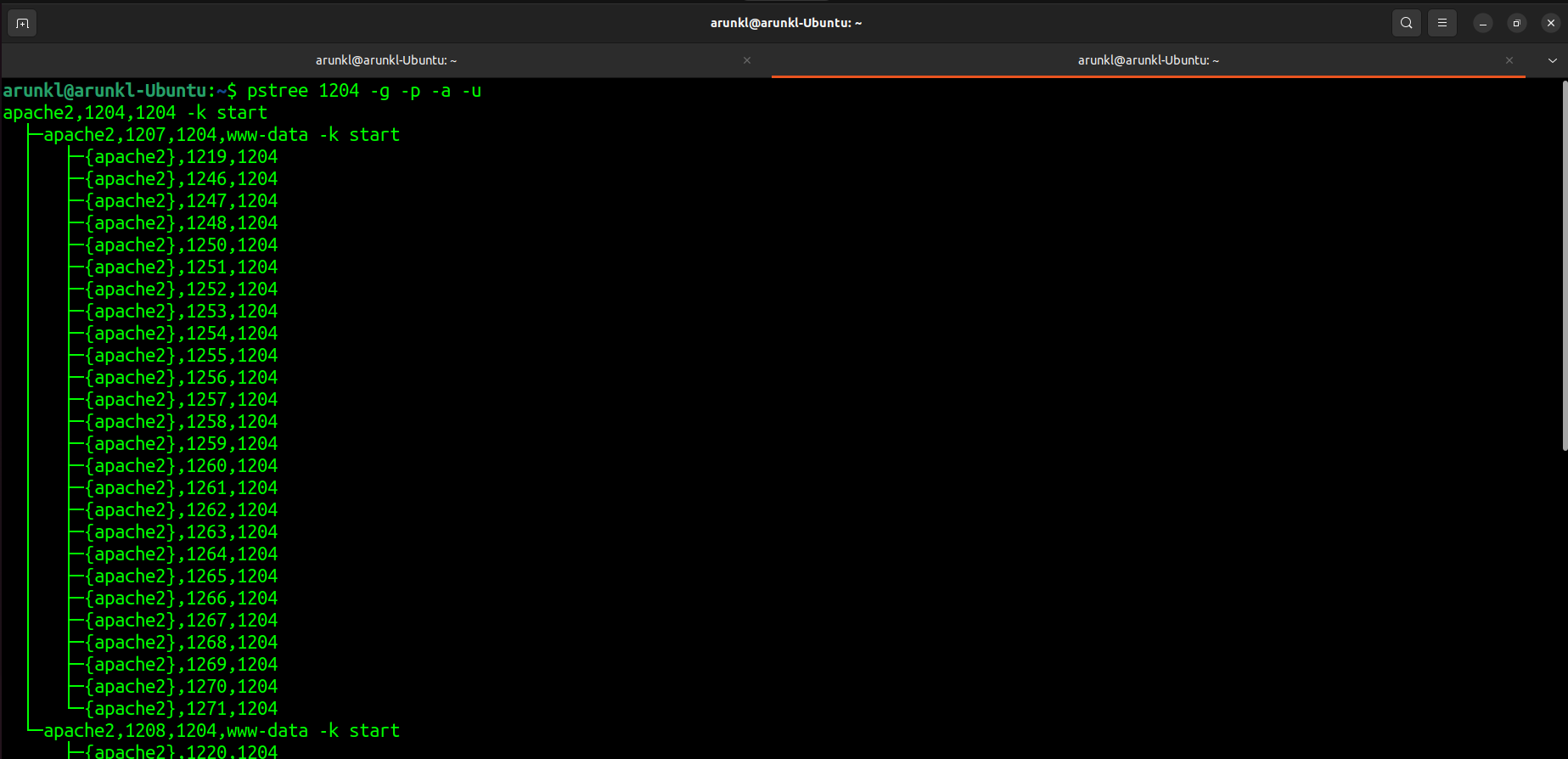This screenshot has height=759, width=1568.
Task: Click the thread line {apache2},1248,1204
Action: (x=181, y=223)
